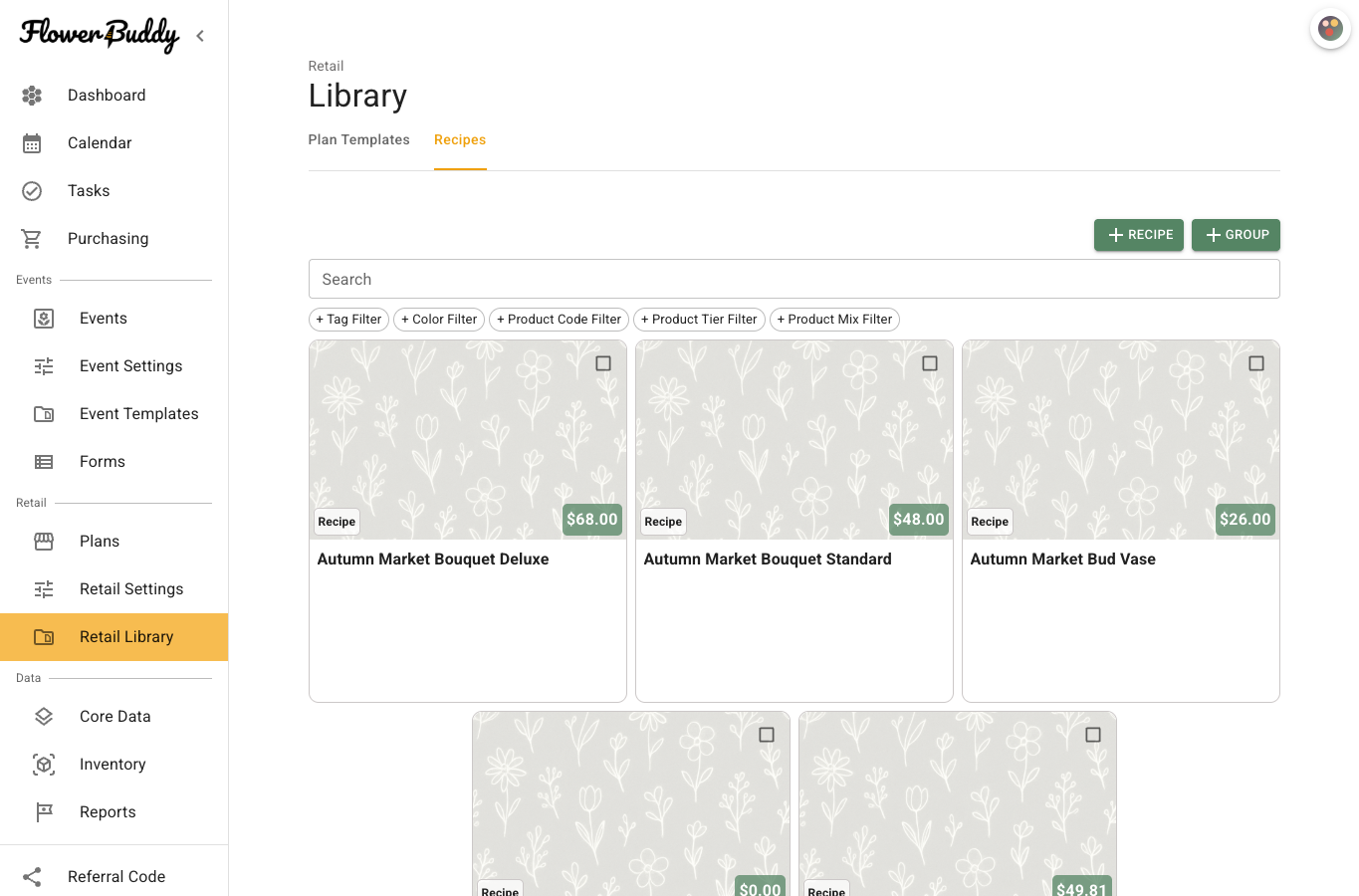This screenshot has height=896, width=1359.
Task: Open Referral Code link
Action: pos(113,877)
